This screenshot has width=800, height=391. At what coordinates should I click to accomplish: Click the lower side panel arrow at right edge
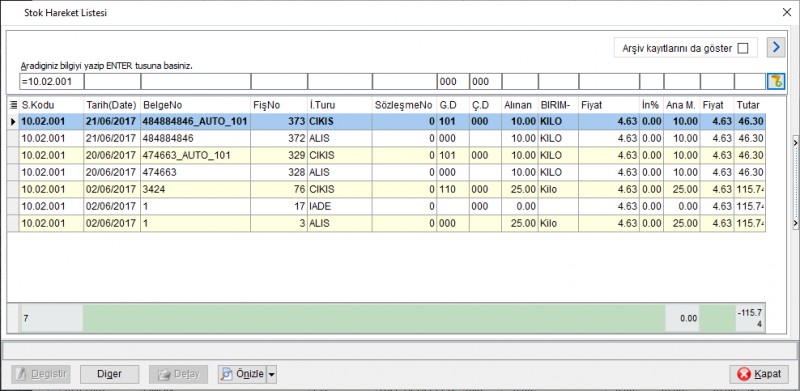[795, 224]
